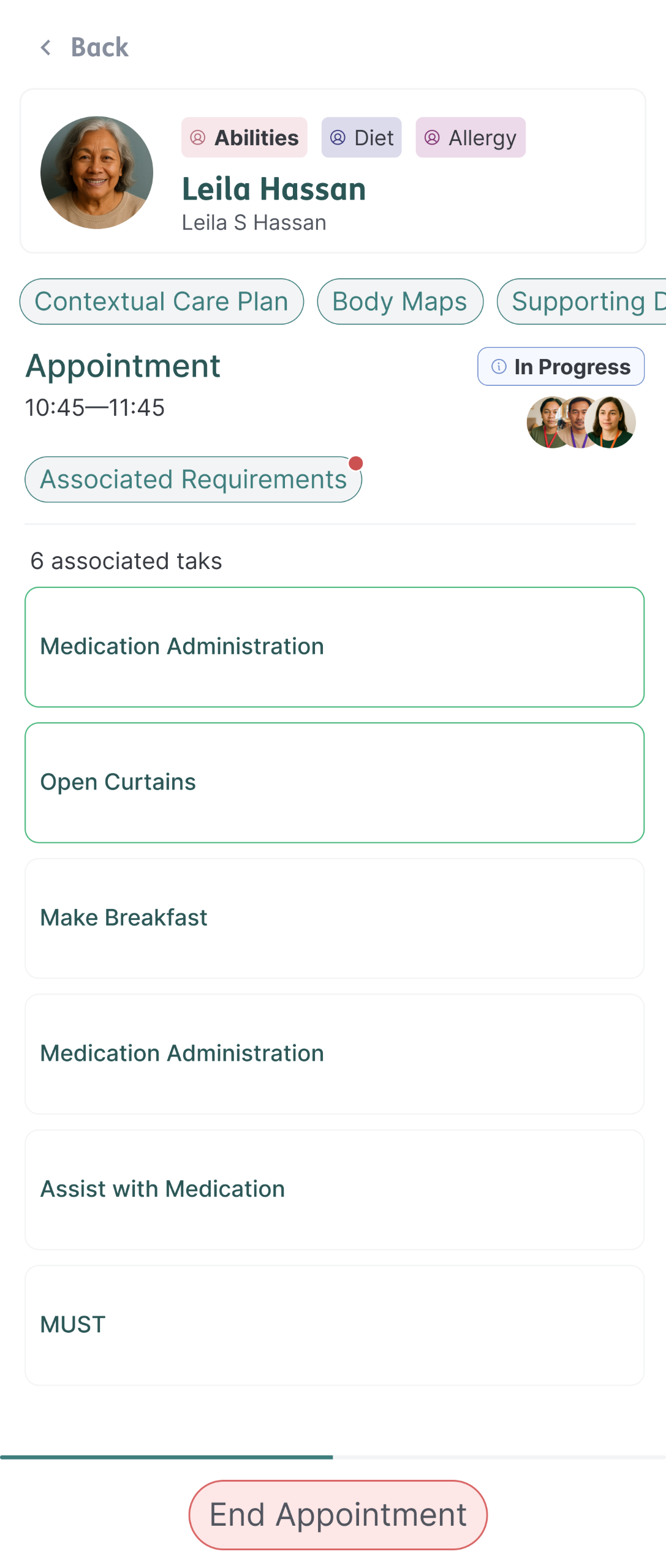Toggle the Open Curtains task card
This screenshot has height=1568, width=666.
(x=333, y=782)
